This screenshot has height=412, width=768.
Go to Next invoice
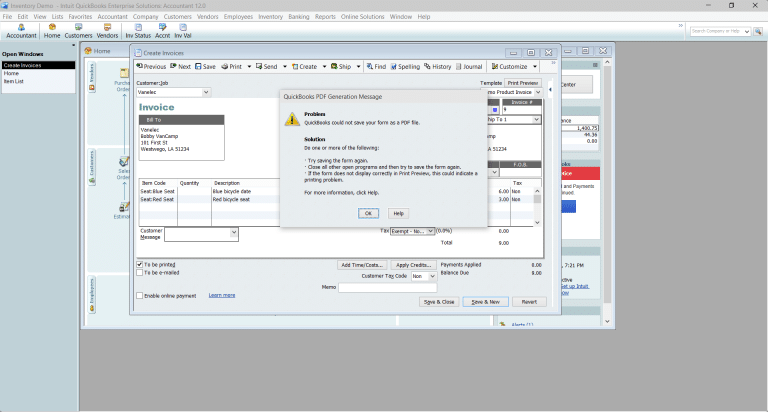(x=180, y=67)
